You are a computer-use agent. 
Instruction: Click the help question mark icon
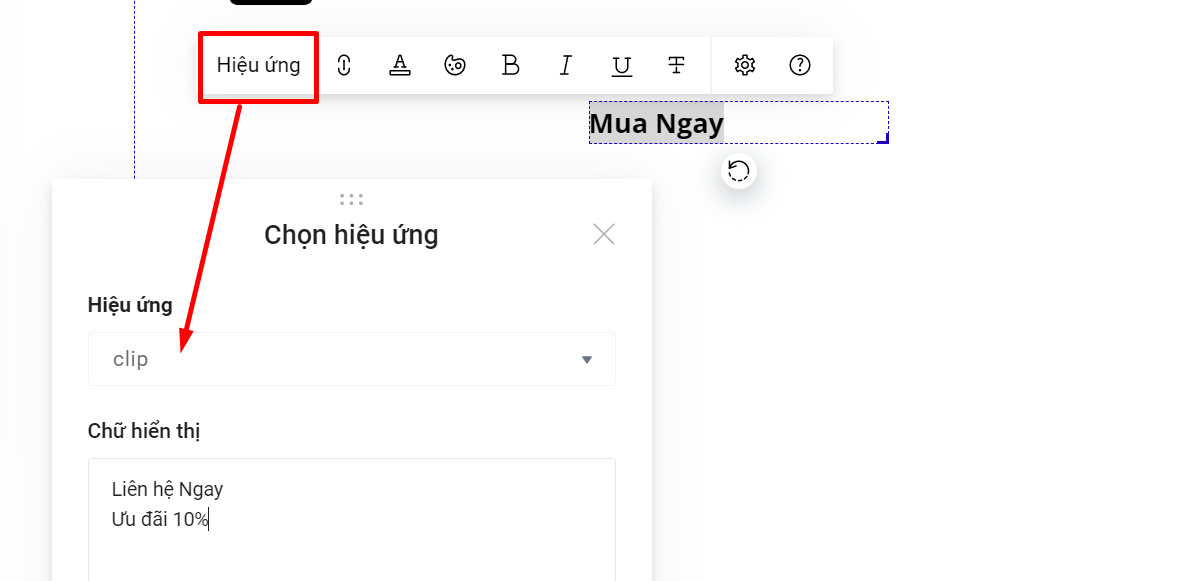pyautogui.click(x=800, y=66)
